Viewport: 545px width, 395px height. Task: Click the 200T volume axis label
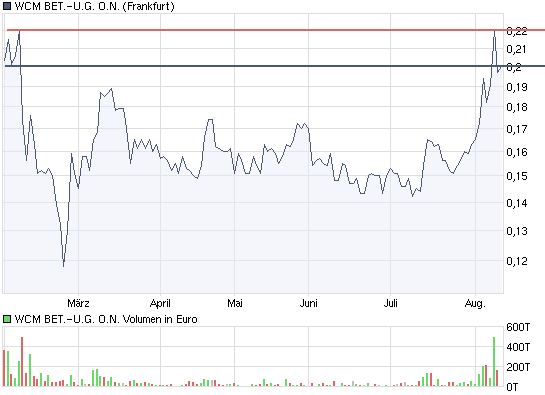click(518, 367)
